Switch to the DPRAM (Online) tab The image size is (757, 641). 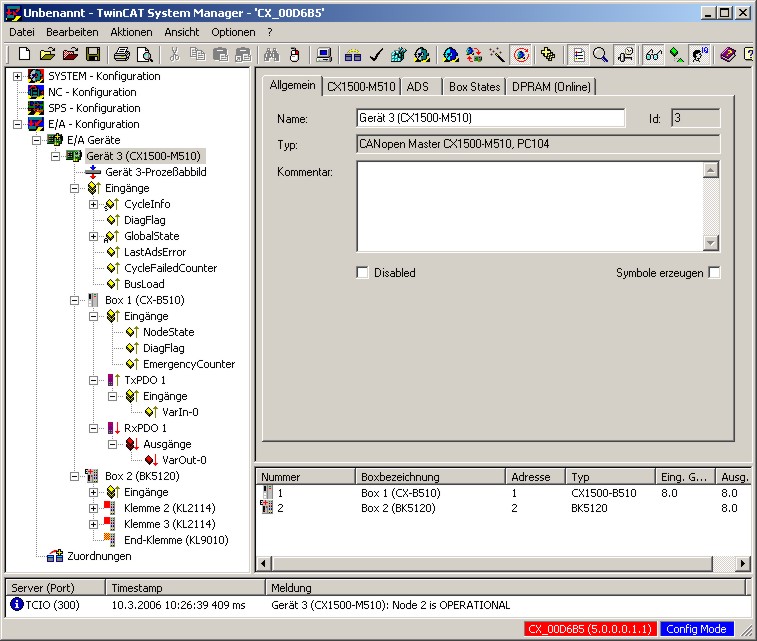tap(551, 87)
